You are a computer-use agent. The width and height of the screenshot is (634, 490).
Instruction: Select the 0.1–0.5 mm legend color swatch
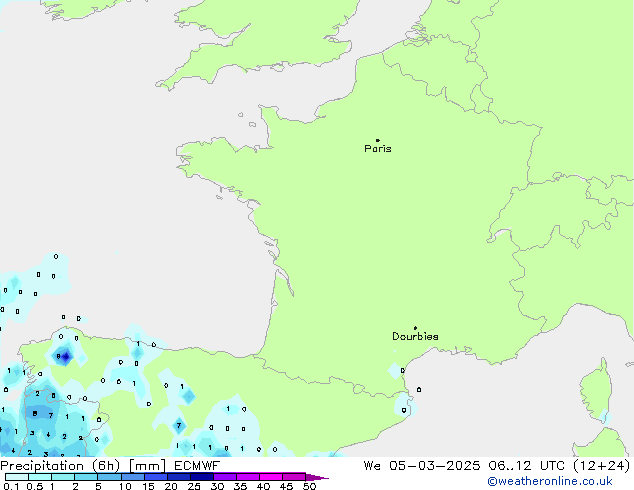pyautogui.click(x=17, y=477)
